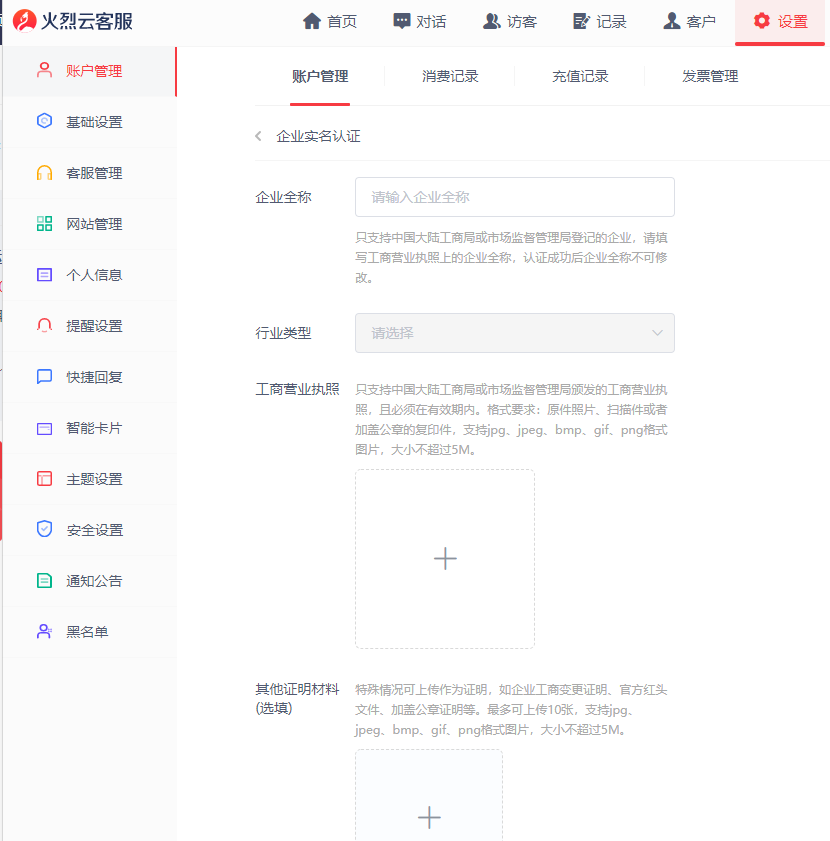Open 提醒设置 in the sidebar
Screen dimensions: 830x841
(90, 326)
